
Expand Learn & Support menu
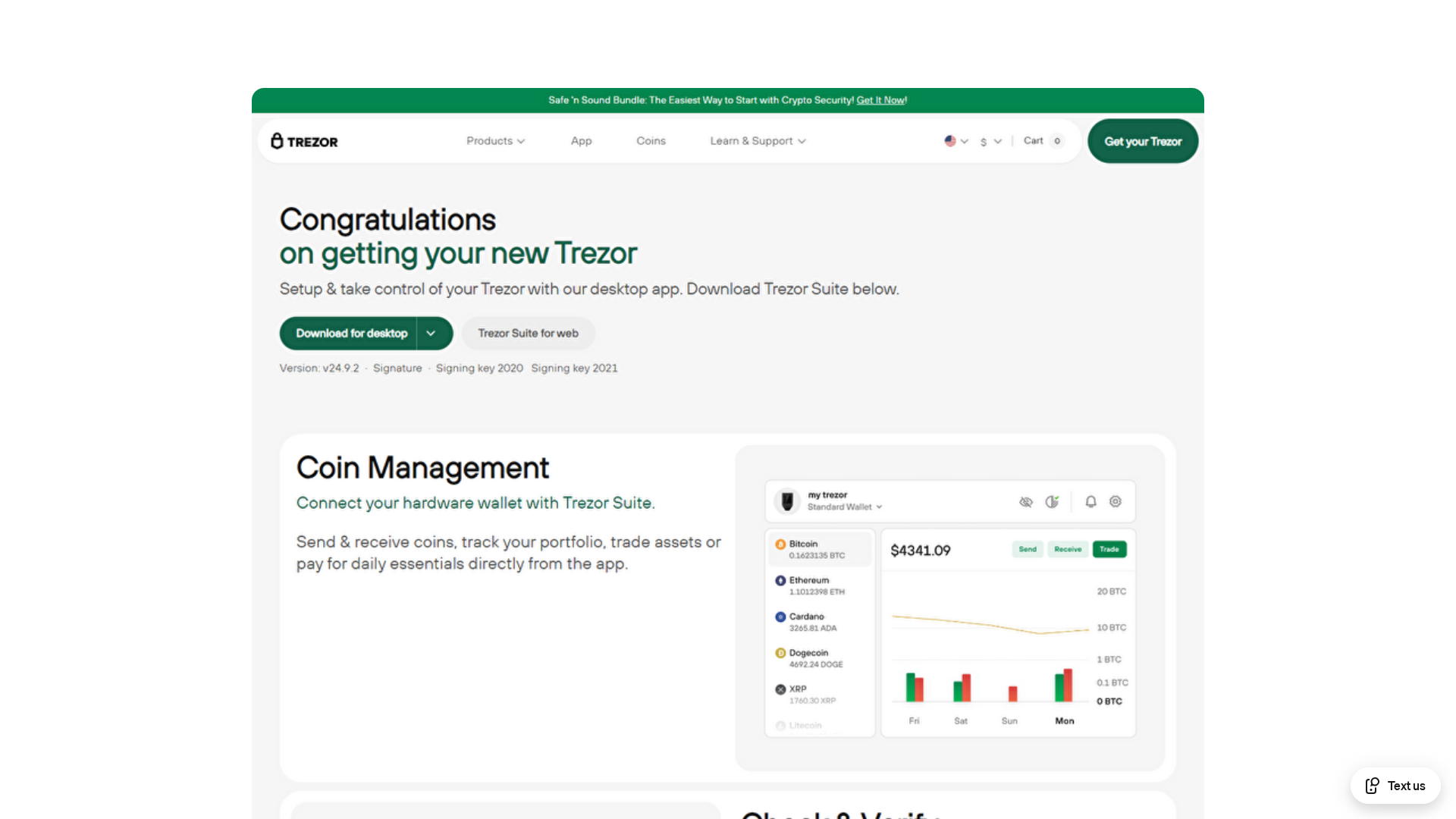click(x=758, y=141)
